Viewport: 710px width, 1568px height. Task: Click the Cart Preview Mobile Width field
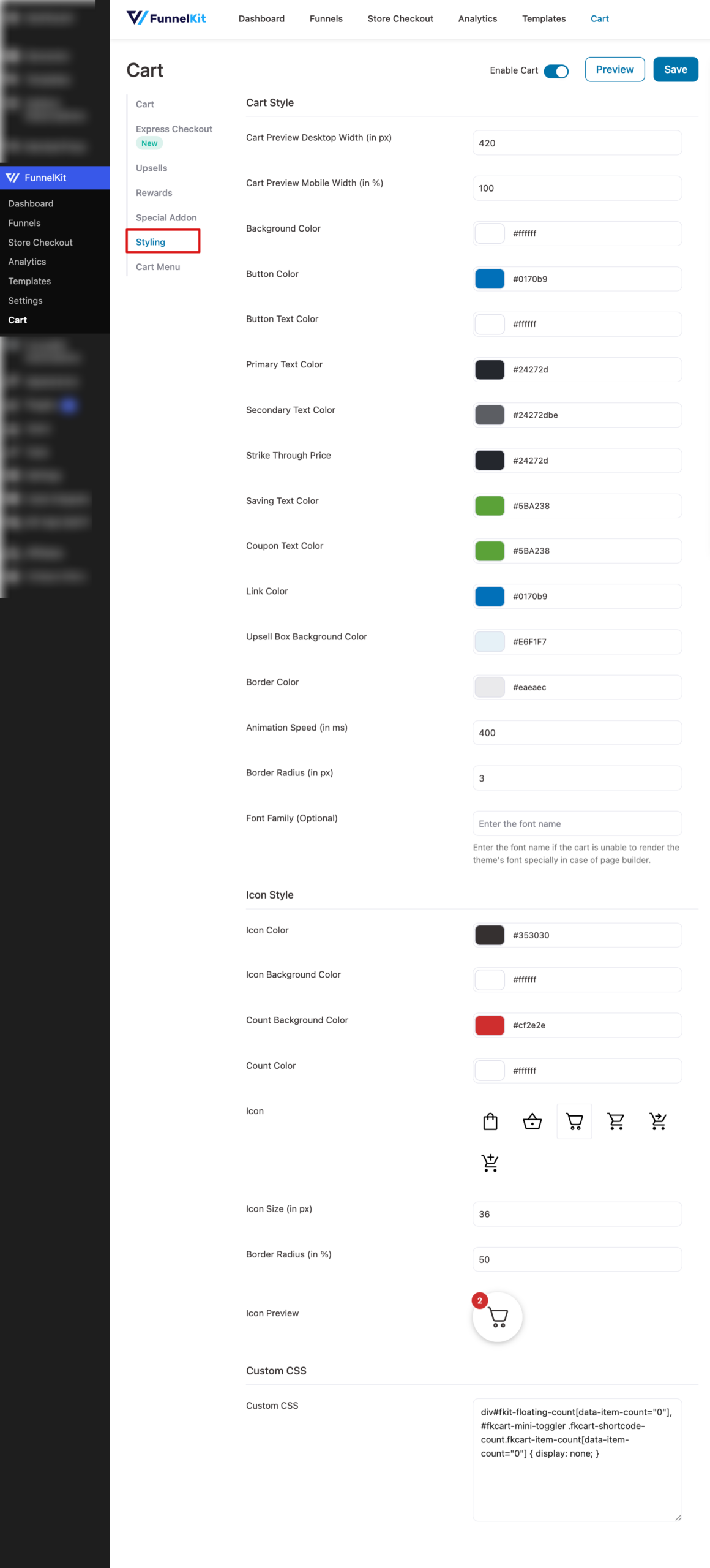tap(577, 188)
